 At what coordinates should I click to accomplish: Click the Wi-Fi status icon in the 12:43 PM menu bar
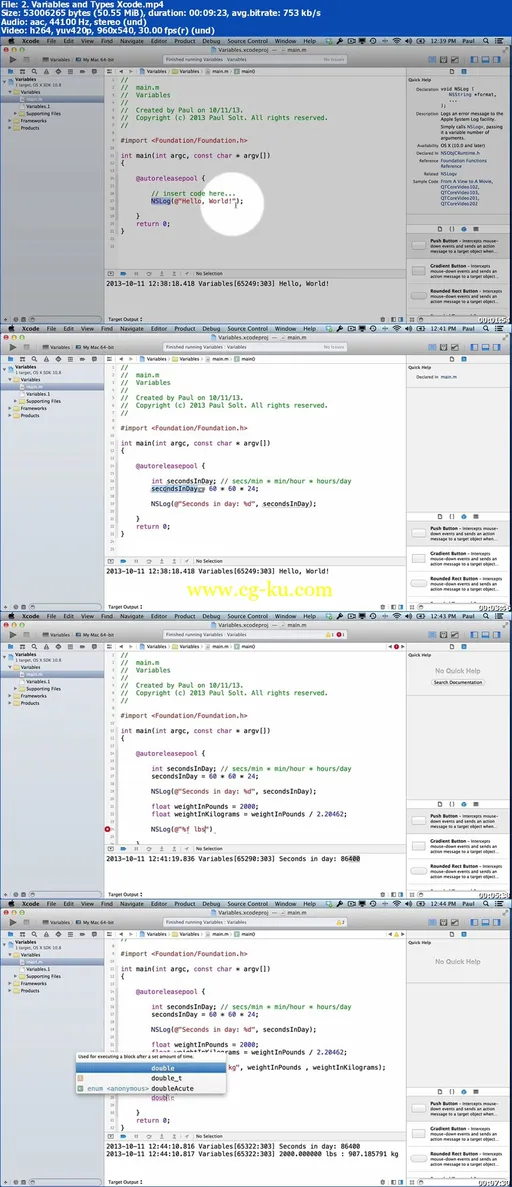tap(396, 616)
